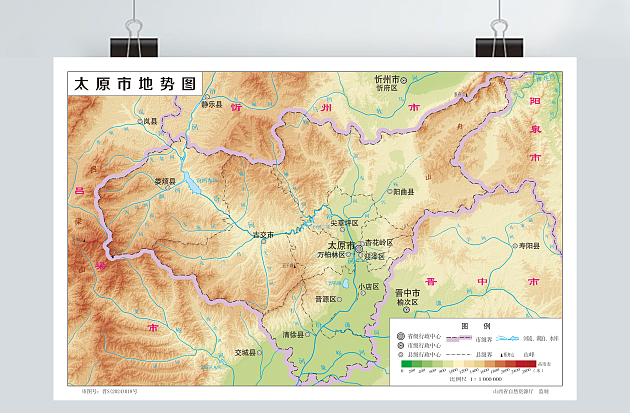Click the 图例 legend heading
The height and width of the screenshot is (413, 630).
tap(469, 325)
